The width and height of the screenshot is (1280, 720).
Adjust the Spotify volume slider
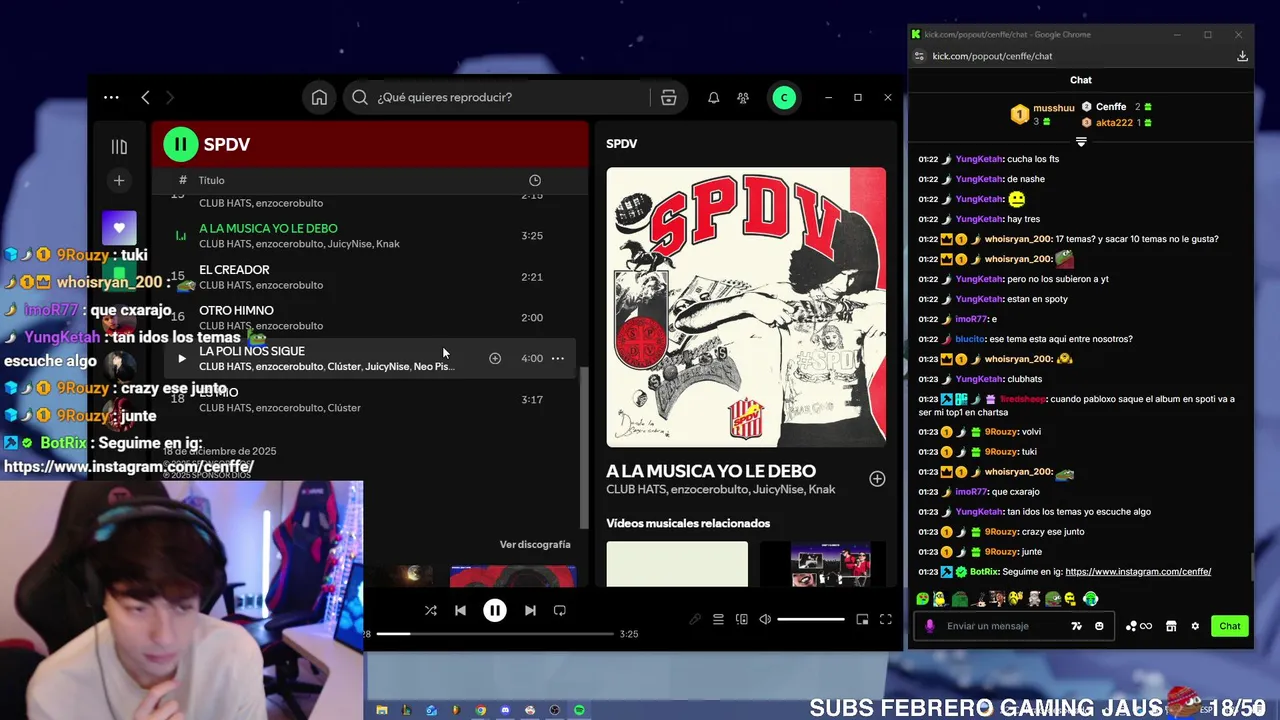point(811,620)
